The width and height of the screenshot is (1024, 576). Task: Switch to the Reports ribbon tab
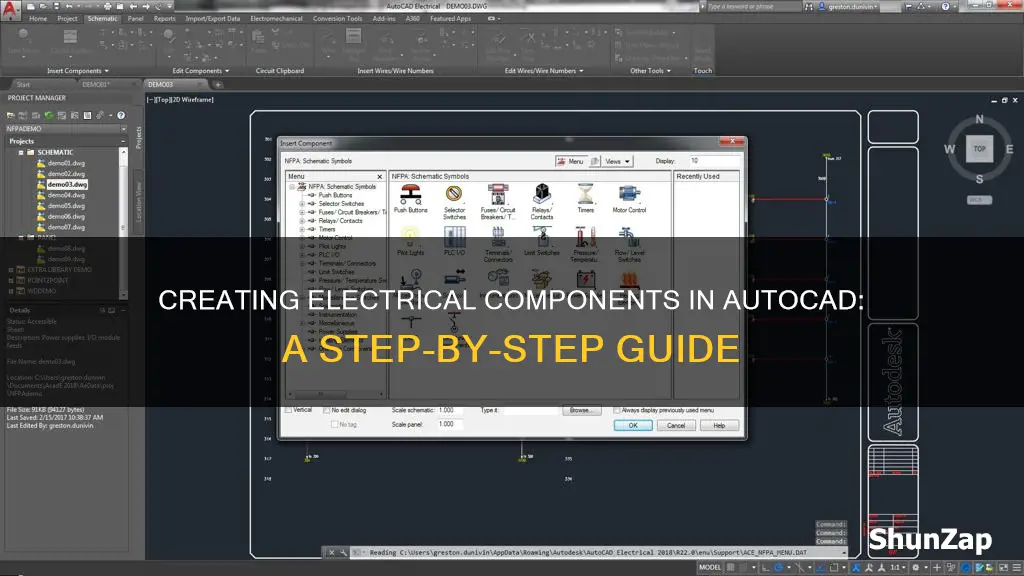tap(165, 18)
